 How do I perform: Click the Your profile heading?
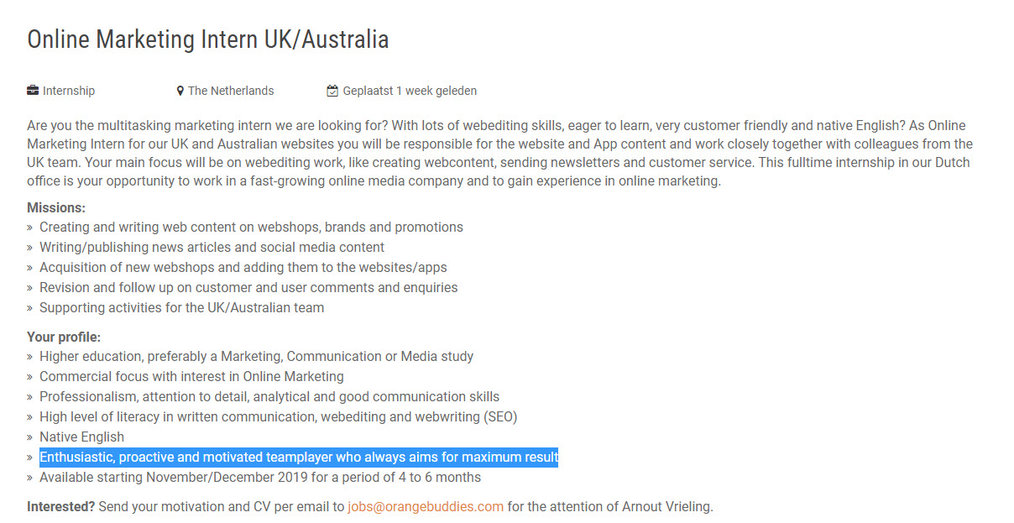coord(64,337)
